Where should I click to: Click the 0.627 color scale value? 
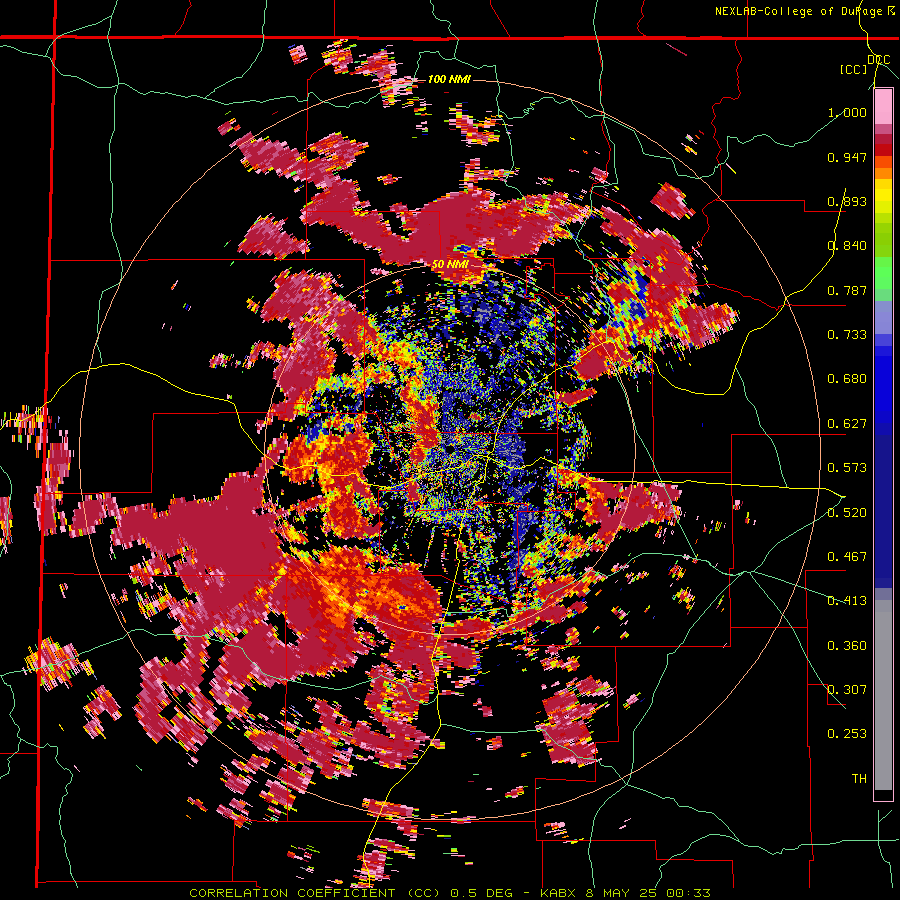pos(847,424)
